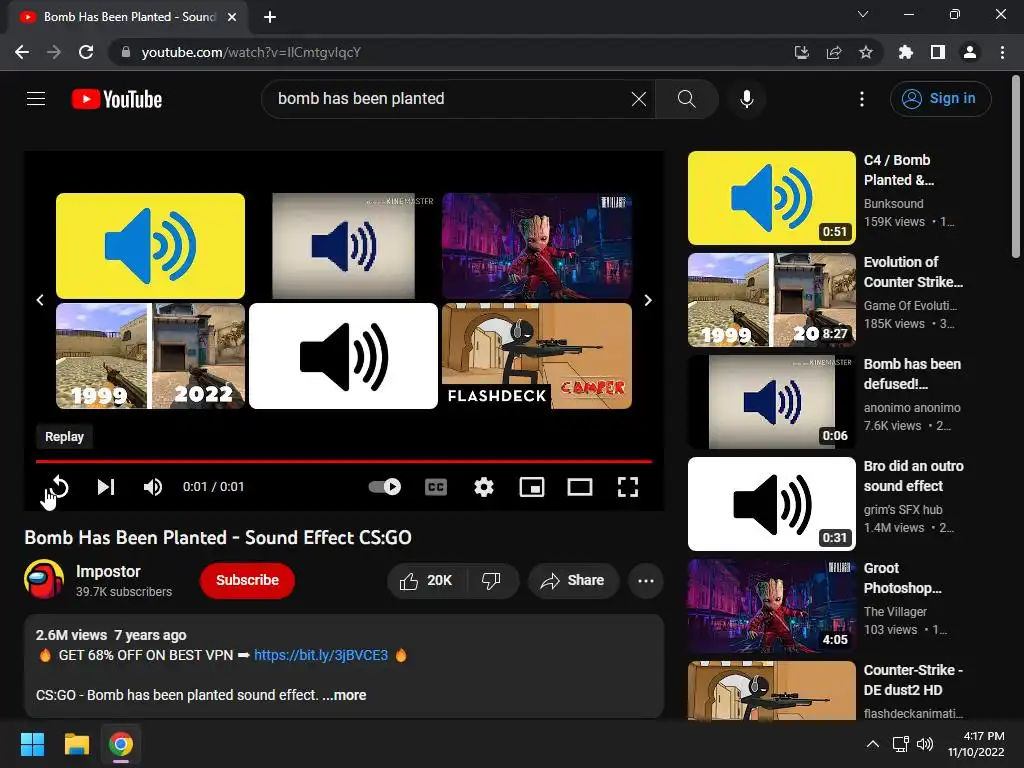
Task: Open the Windows Start menu
Action: pos(32,744)
